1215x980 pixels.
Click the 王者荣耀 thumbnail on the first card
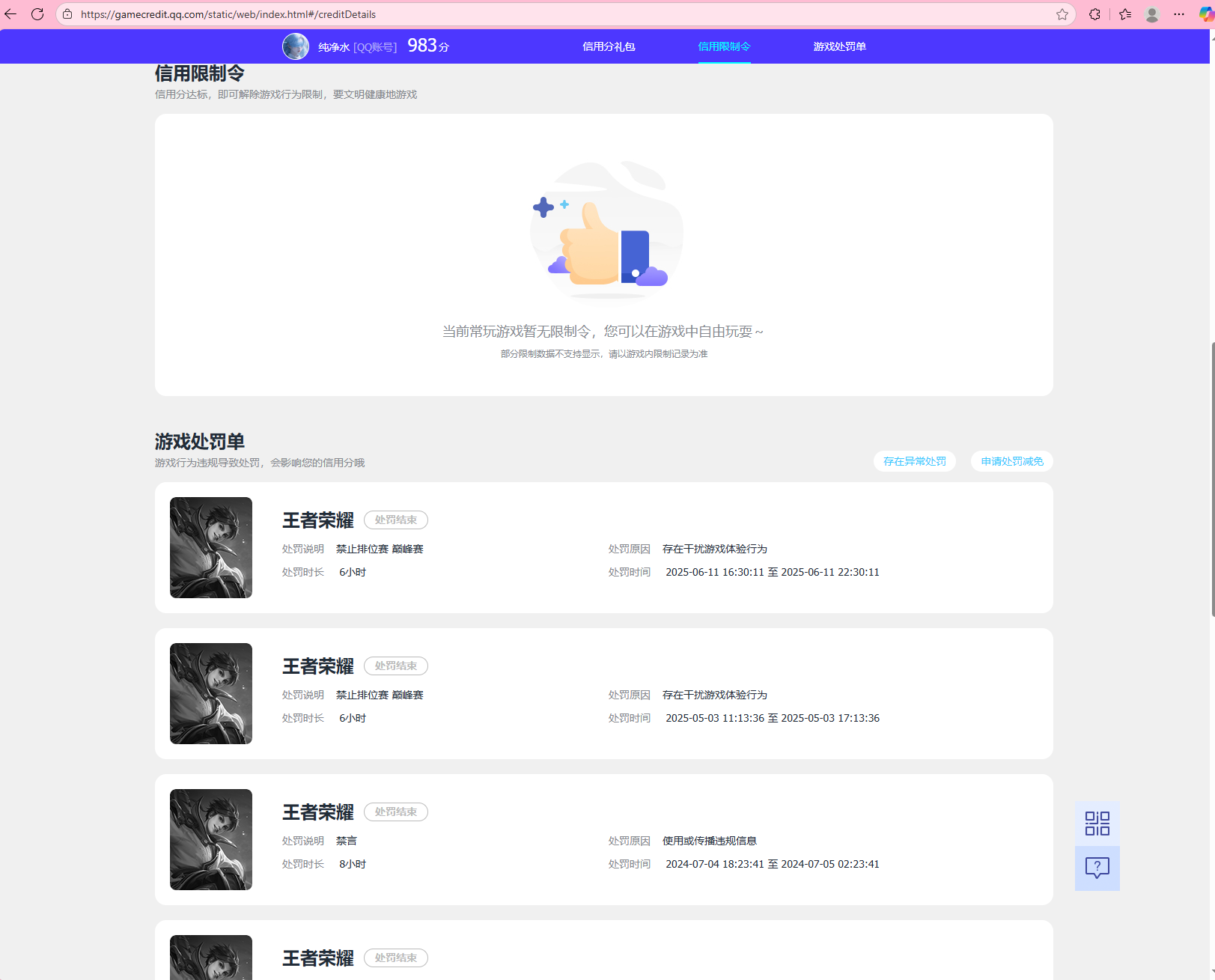pyautogui.click(x=210, y=547)
